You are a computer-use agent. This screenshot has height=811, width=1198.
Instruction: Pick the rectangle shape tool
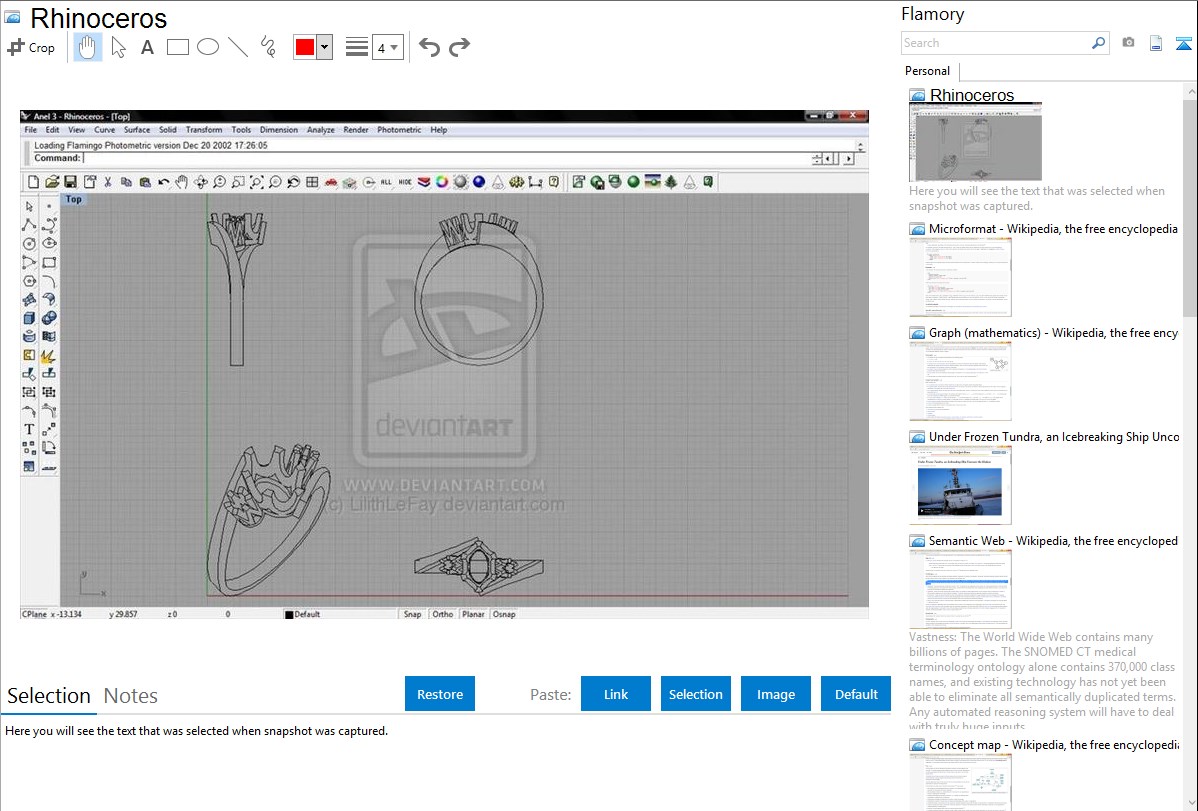coord(177,47)
